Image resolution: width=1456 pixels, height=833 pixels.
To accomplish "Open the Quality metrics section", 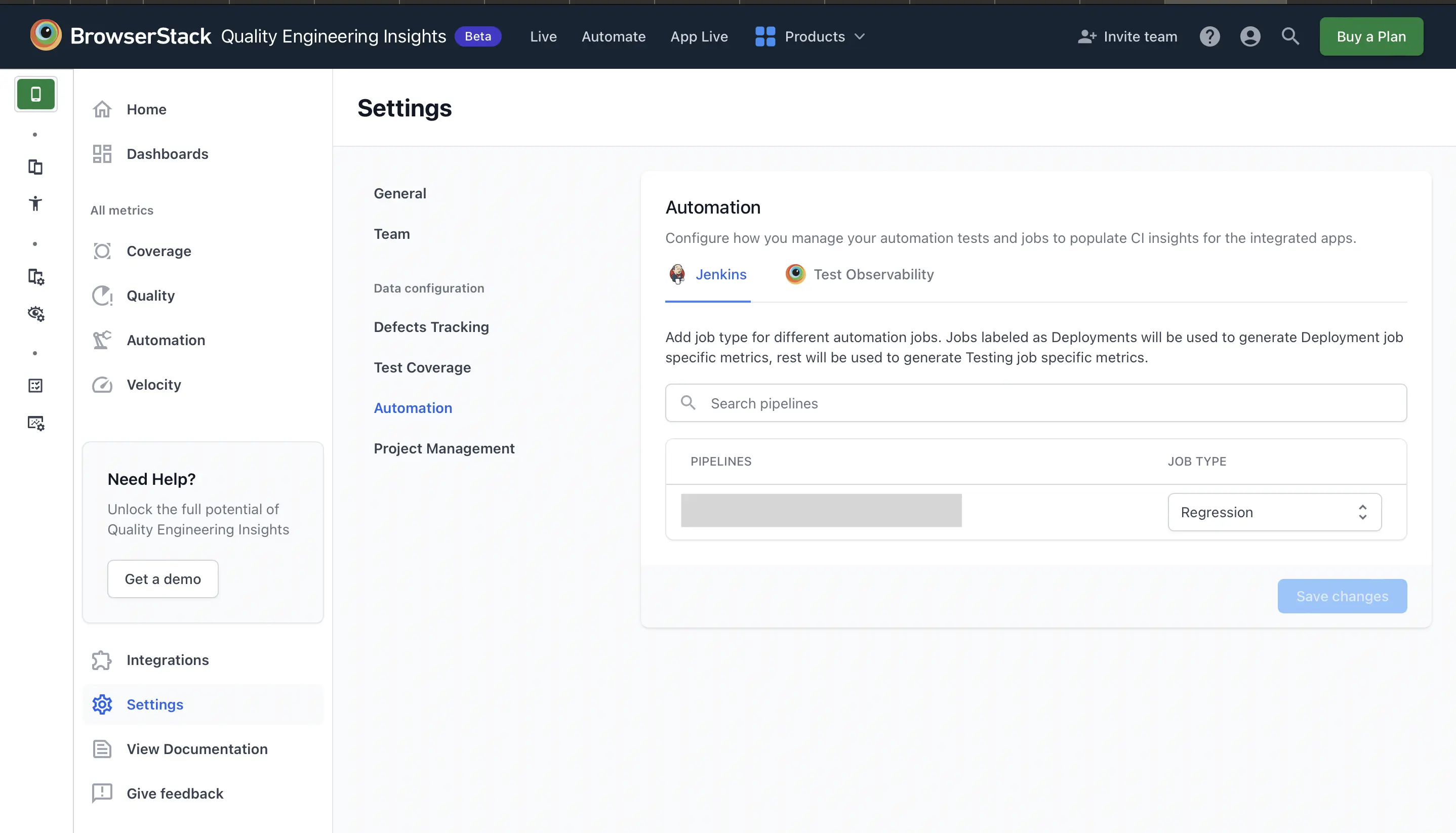I will click(x=150, y=295).
